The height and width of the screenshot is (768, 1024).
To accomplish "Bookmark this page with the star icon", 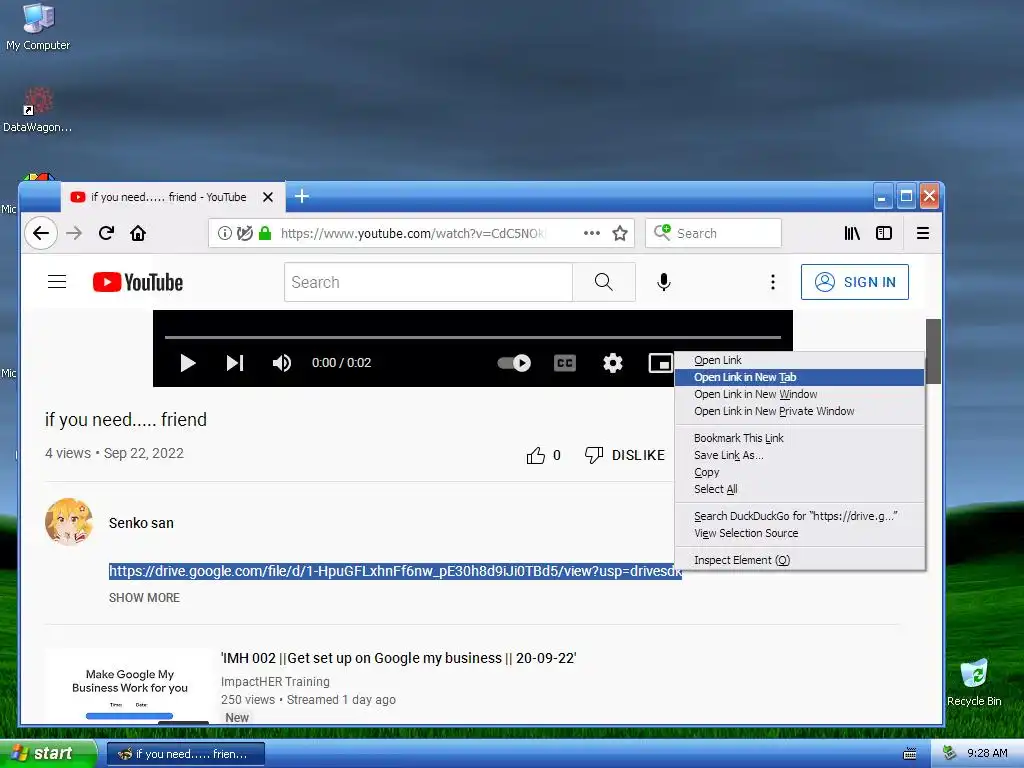I will pos(620,233).
